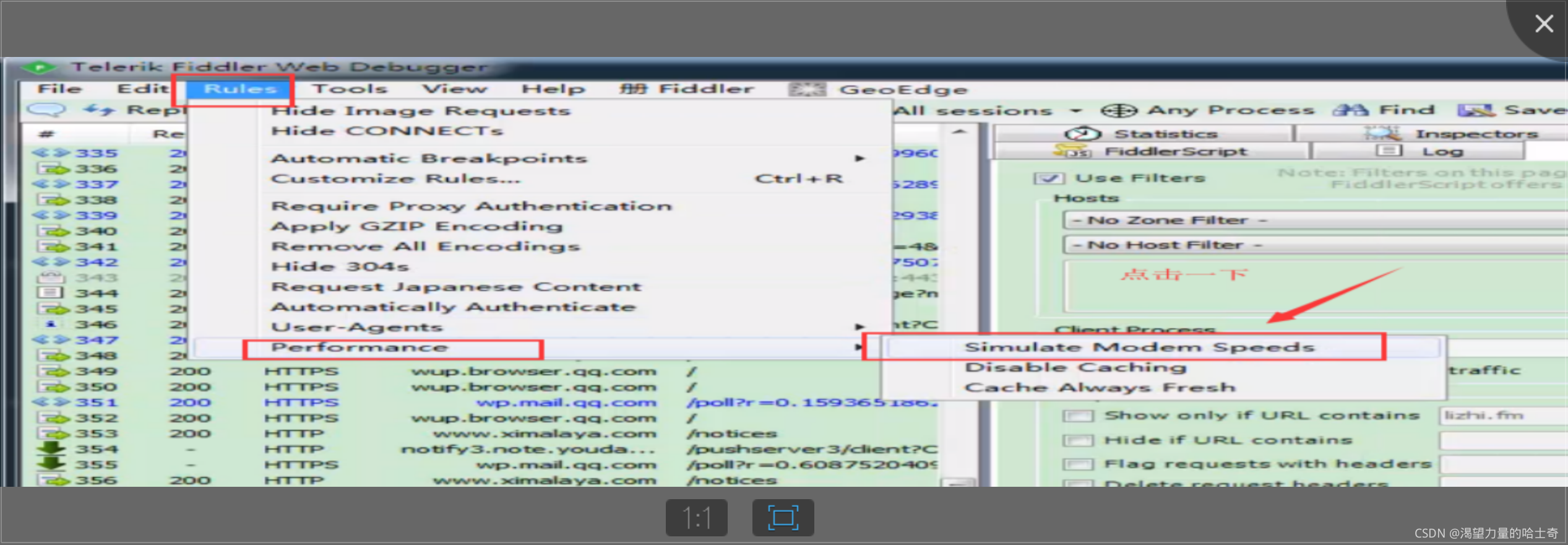The height and width of the screenshot is (545, 1568).
Task: Open the File menu
Action: (59, 89)
